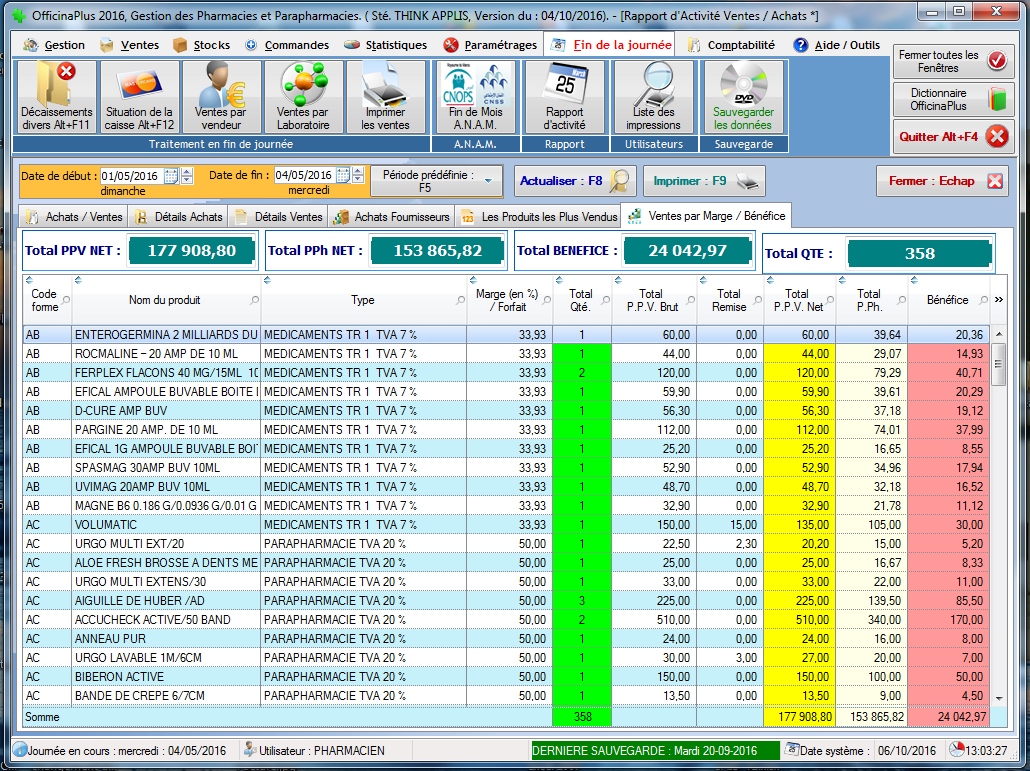Open Situation de la caisse

pyautogui.click(x=139, y=97)
